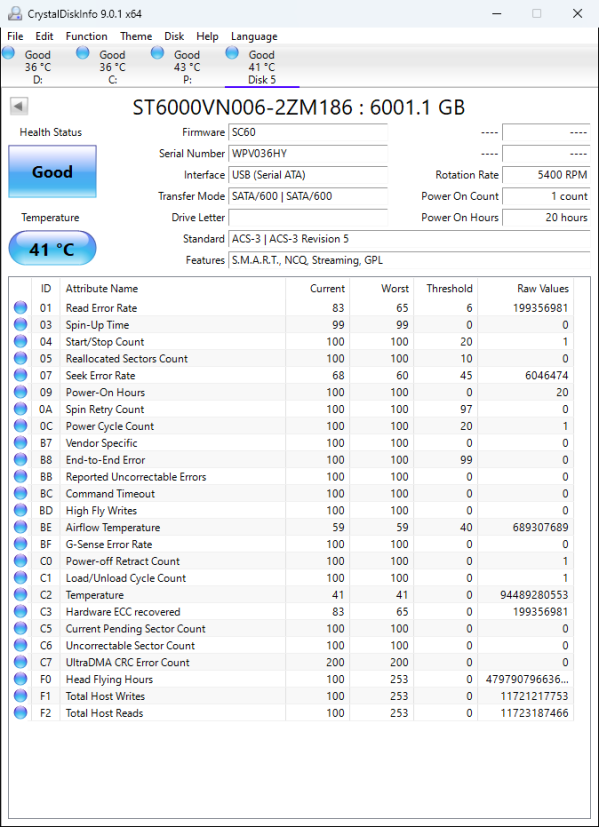Screen dimensions: 599x827
Task: Click the Power On Hours value box
Action: (x=546, y=217)
